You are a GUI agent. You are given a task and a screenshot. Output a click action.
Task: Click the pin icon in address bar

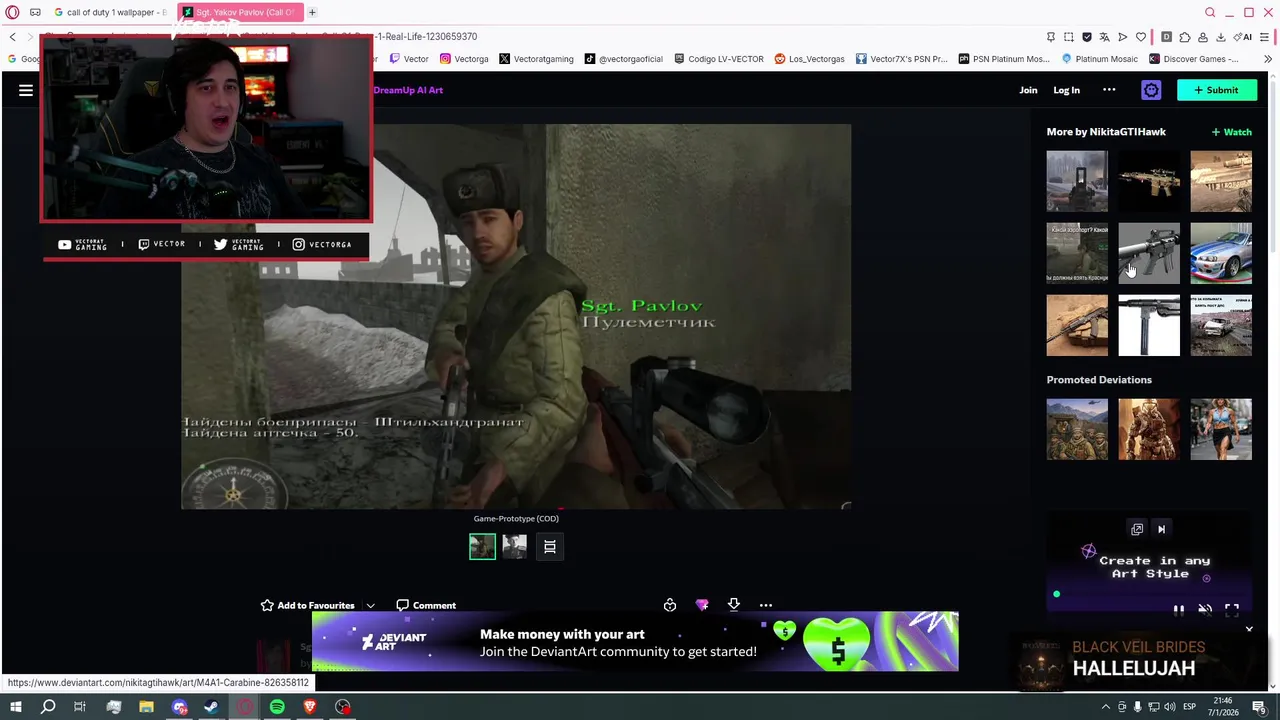coord(1051,37)
